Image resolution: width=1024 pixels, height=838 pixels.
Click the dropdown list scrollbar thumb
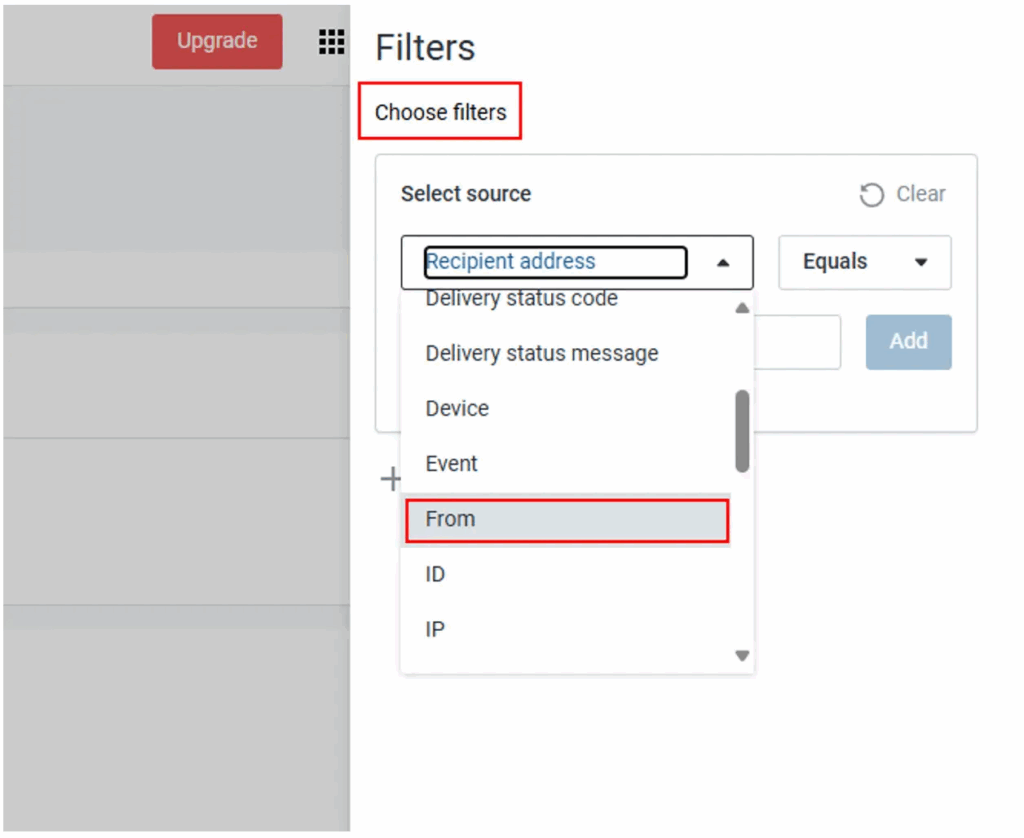[742, 431]
